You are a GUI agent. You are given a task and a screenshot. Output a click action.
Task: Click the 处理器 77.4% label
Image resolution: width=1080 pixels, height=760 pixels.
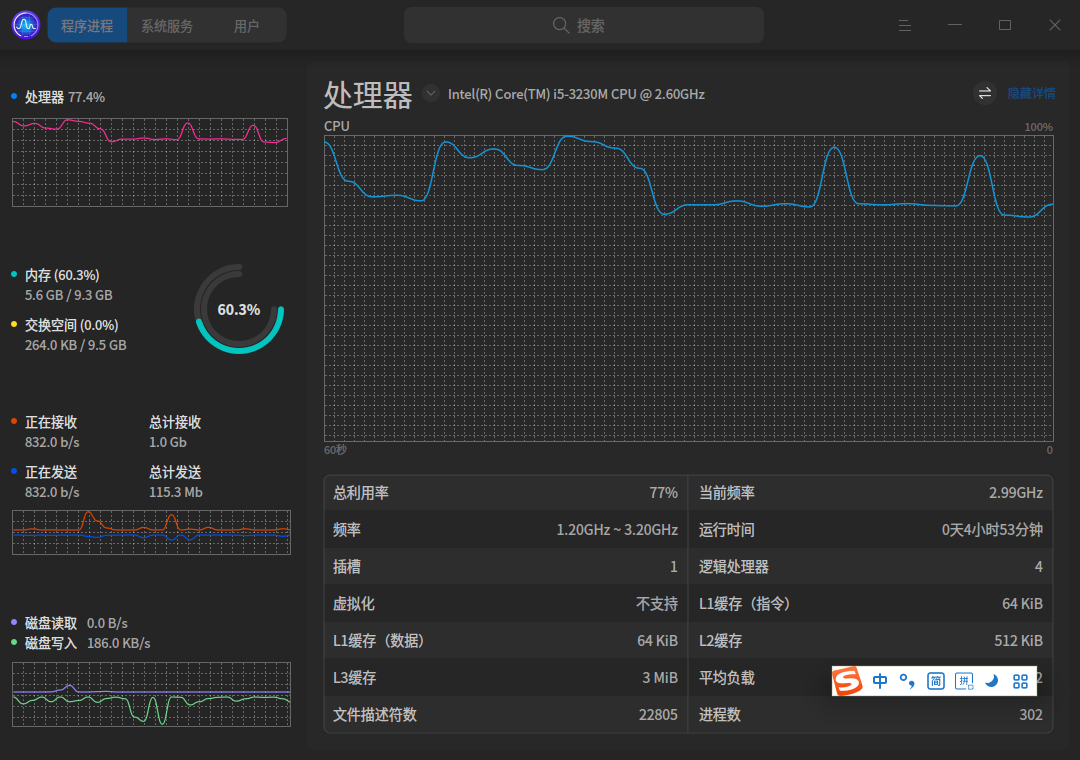[65, 97]
